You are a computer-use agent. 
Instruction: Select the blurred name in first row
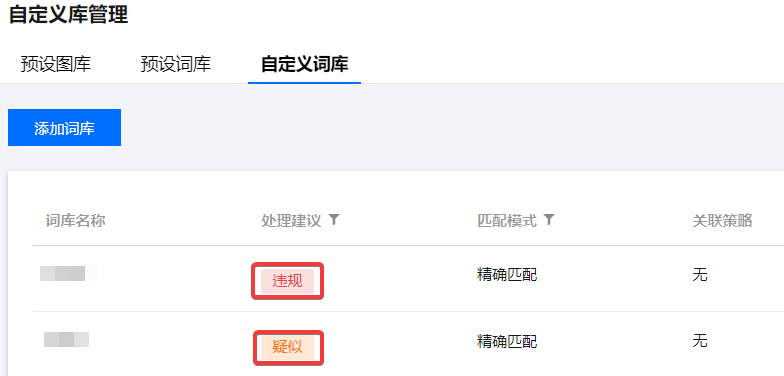tap(68, 274)
